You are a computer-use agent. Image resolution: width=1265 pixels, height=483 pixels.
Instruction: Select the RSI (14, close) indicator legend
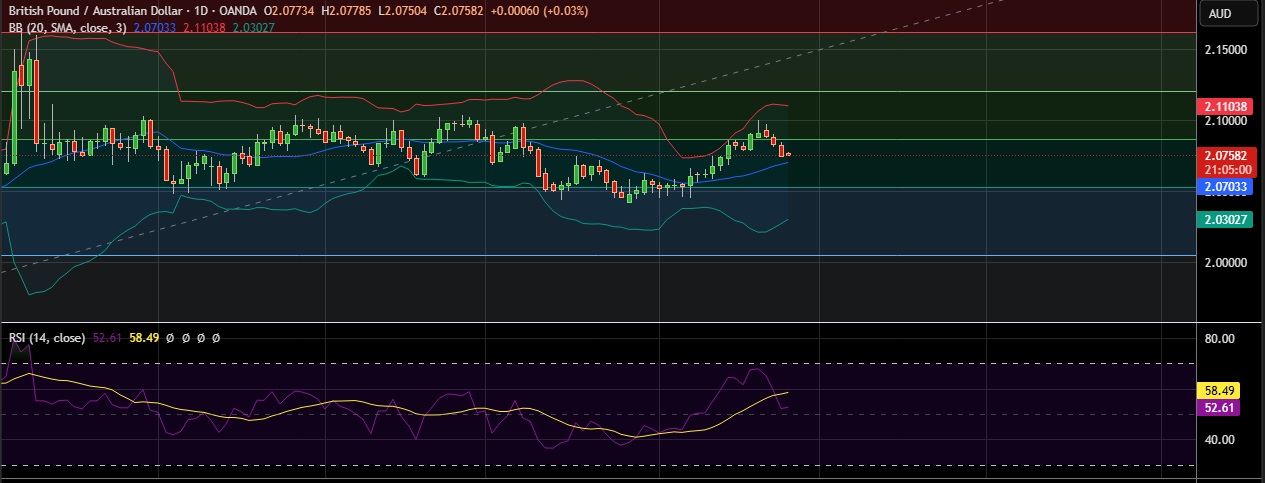pyautogui.click(x=47, y=338)
